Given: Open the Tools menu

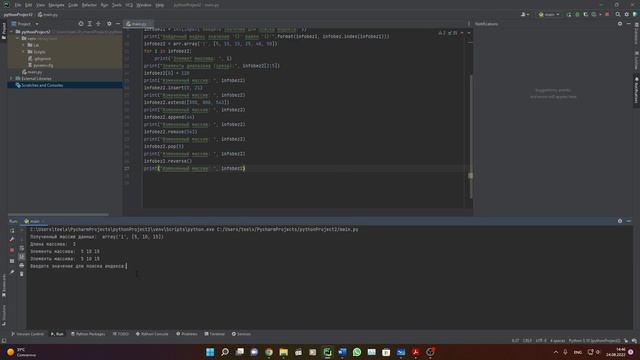Looking at the screenshot, I should coord(117,5).
